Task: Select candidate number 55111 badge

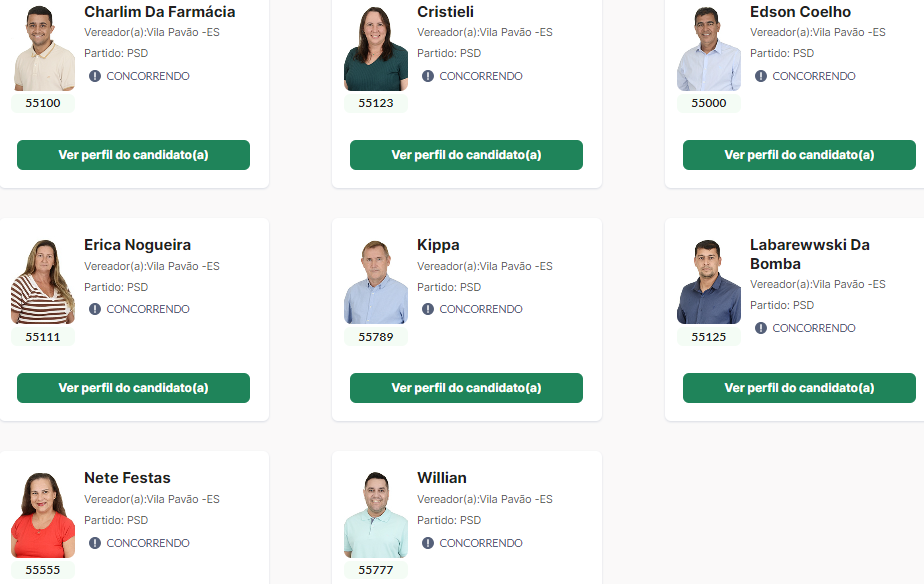Action: pos(43,337)
